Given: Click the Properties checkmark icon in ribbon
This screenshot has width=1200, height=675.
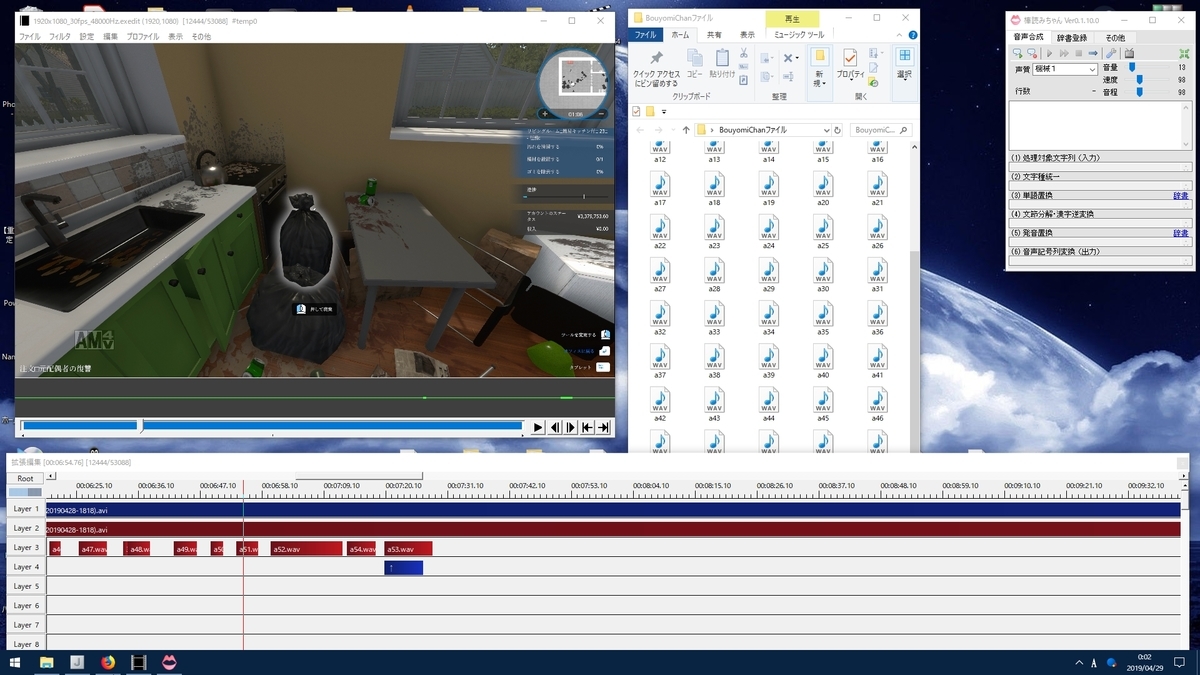Looking at the screenshot, I should [851, 57].
